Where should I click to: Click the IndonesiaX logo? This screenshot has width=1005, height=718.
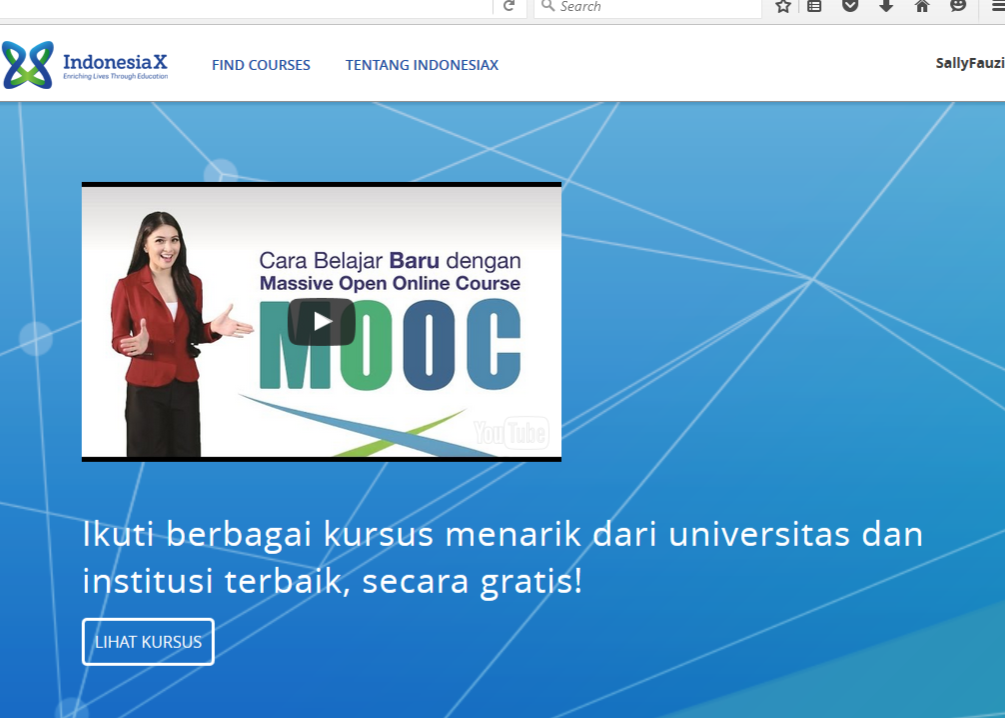click(x=85, y=65)
